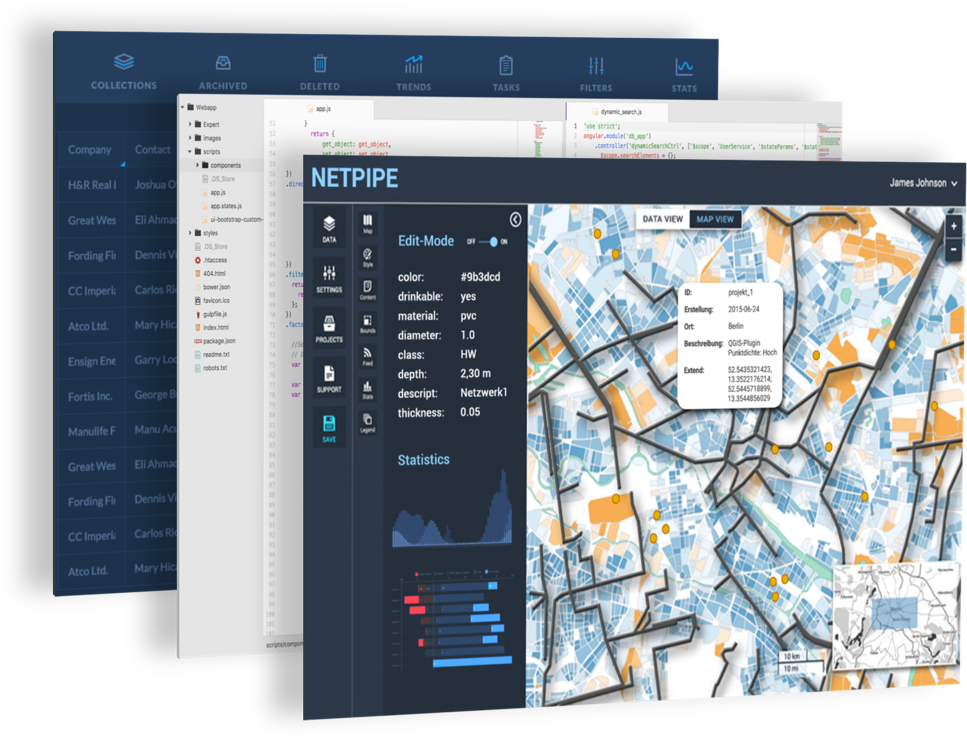
Task: Sort by Company column header
Action: click(90, 149)
